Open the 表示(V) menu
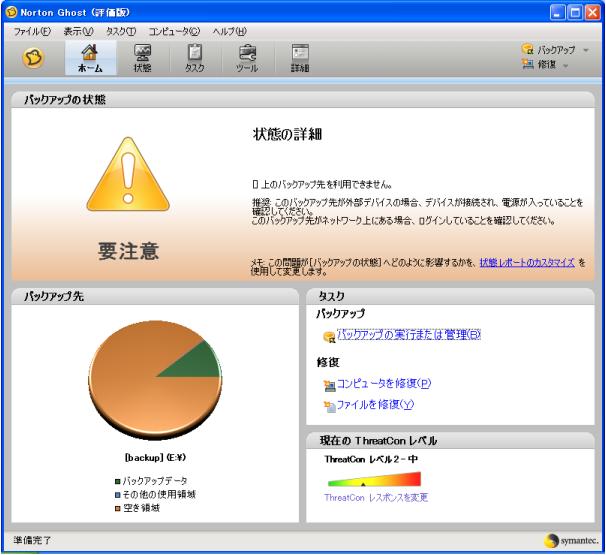The width and height of the screenshot is (606, 555). click(78, 31)
